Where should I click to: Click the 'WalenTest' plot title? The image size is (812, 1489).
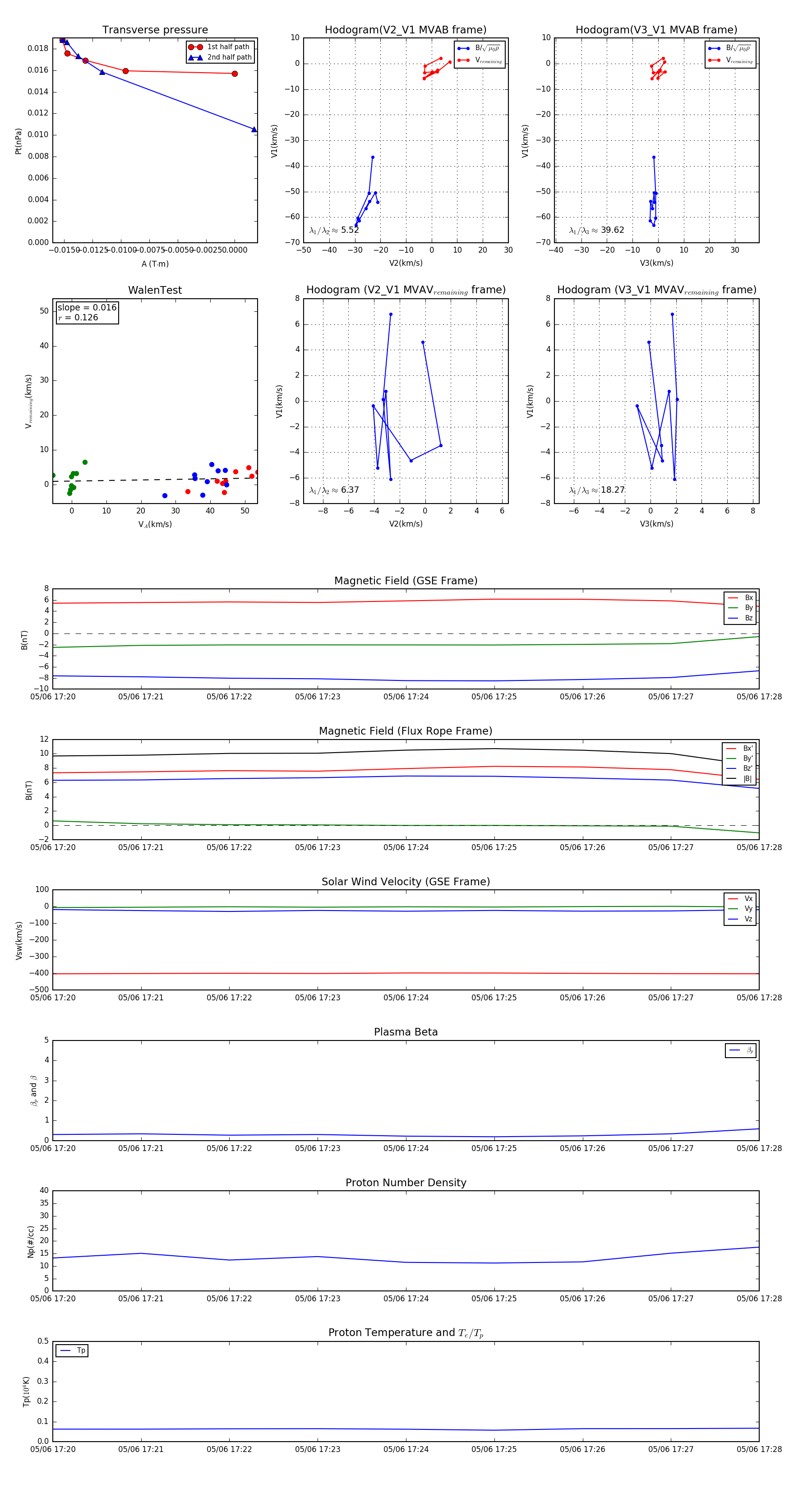155,290
